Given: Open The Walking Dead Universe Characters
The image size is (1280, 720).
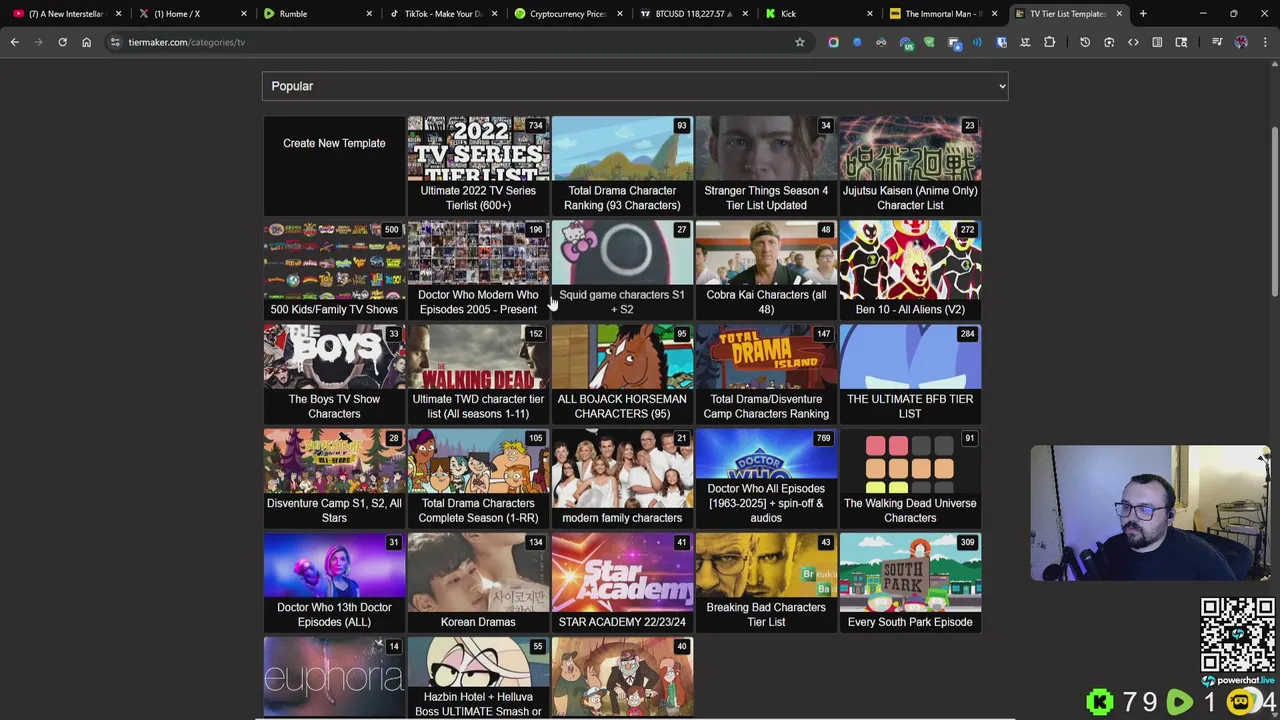Looking at the screenshot, I should [910, 478].
